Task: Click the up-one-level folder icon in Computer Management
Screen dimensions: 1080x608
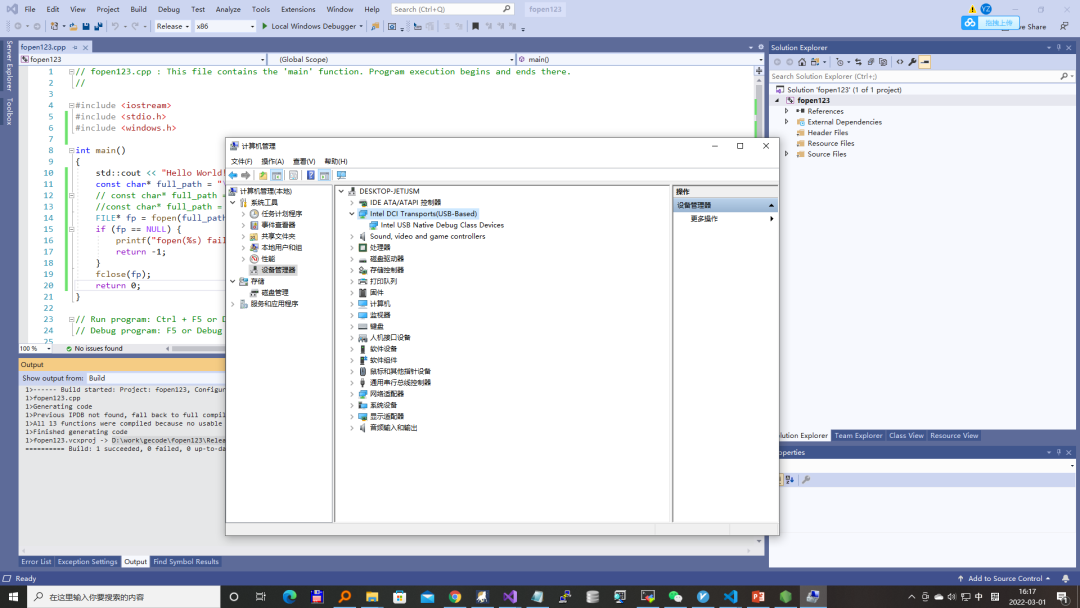Action: (x=263, y=176)
